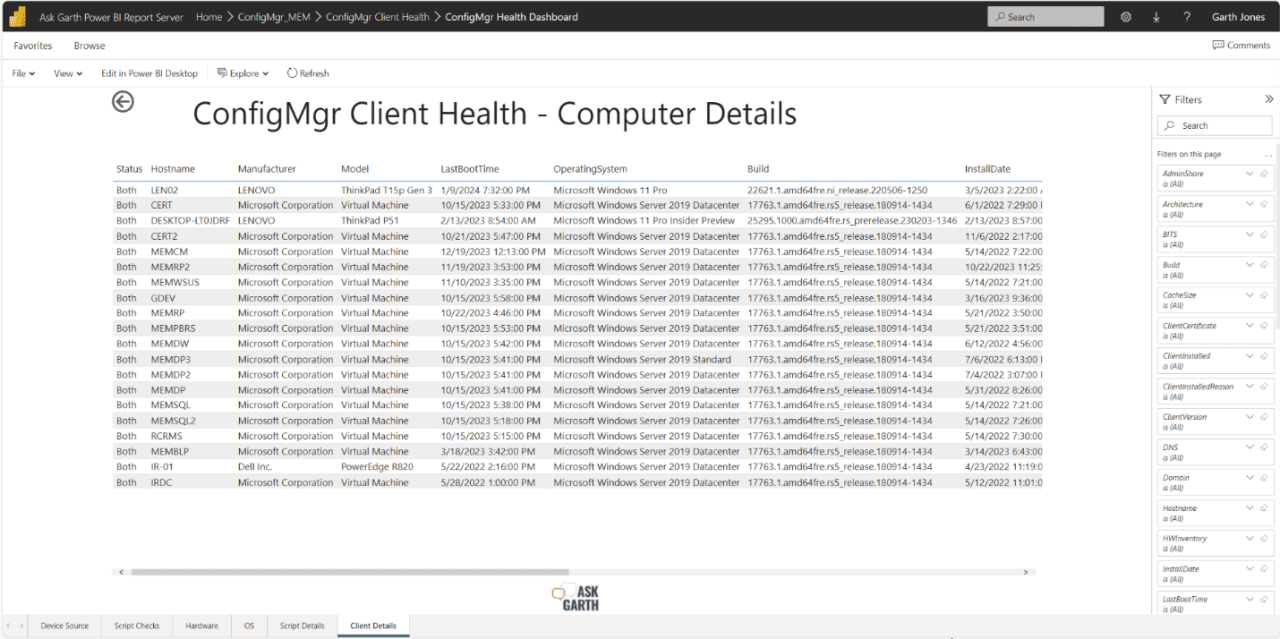Expand the DNS filter card
The image size is (1280, 639).
click(x=1249, y=447)
